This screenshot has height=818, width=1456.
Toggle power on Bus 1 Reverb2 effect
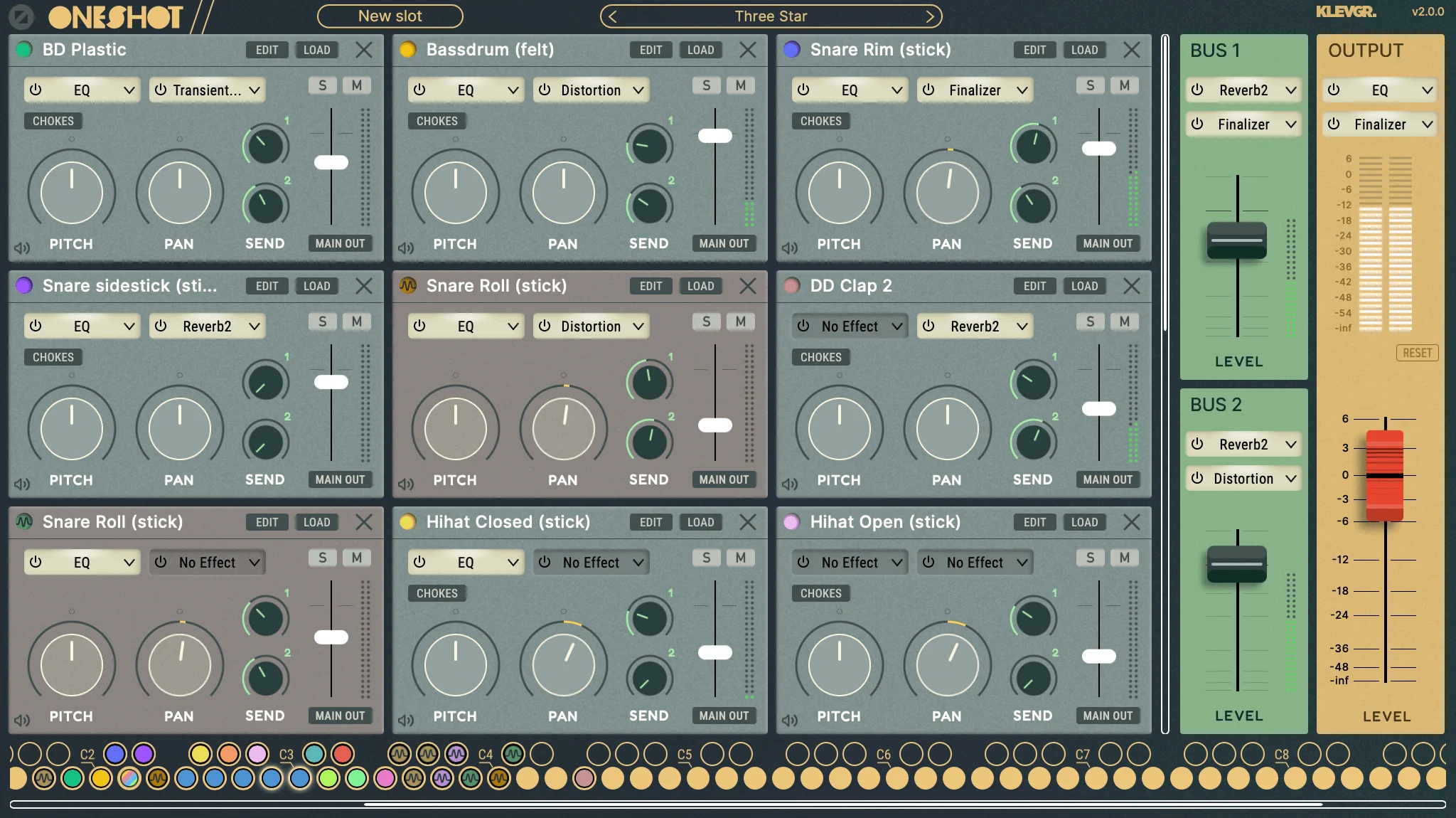[x=1198, y=90]
